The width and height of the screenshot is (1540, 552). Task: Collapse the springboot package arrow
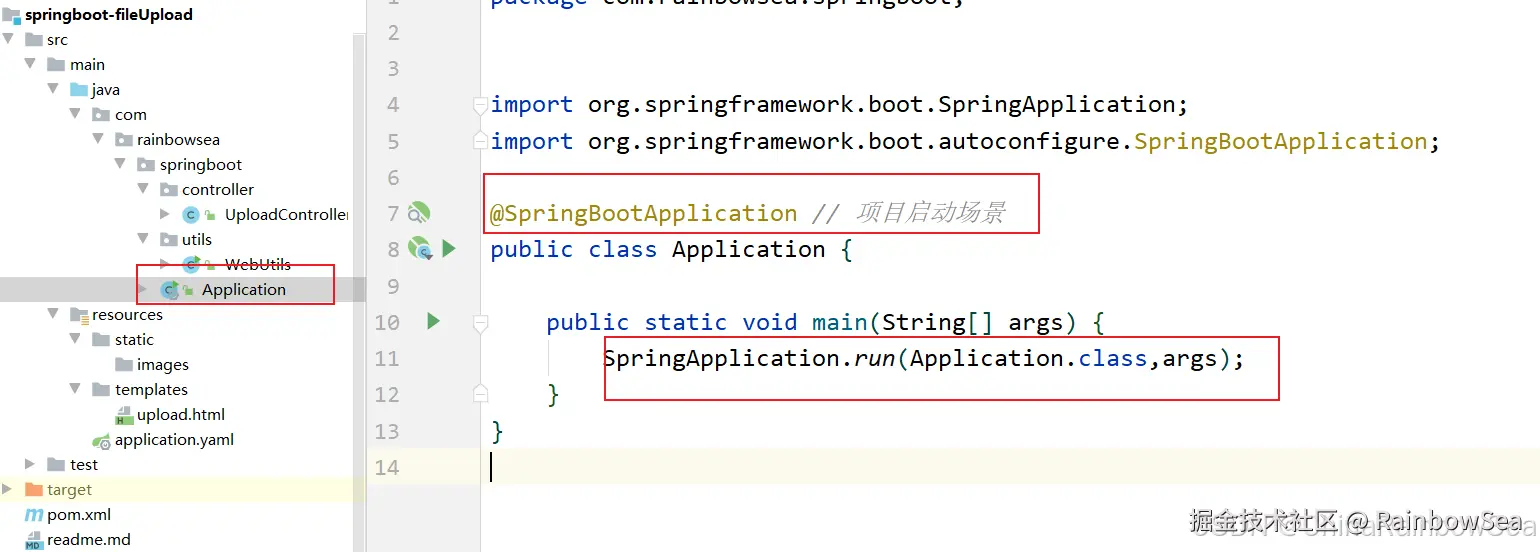click(x=120, y=165)
